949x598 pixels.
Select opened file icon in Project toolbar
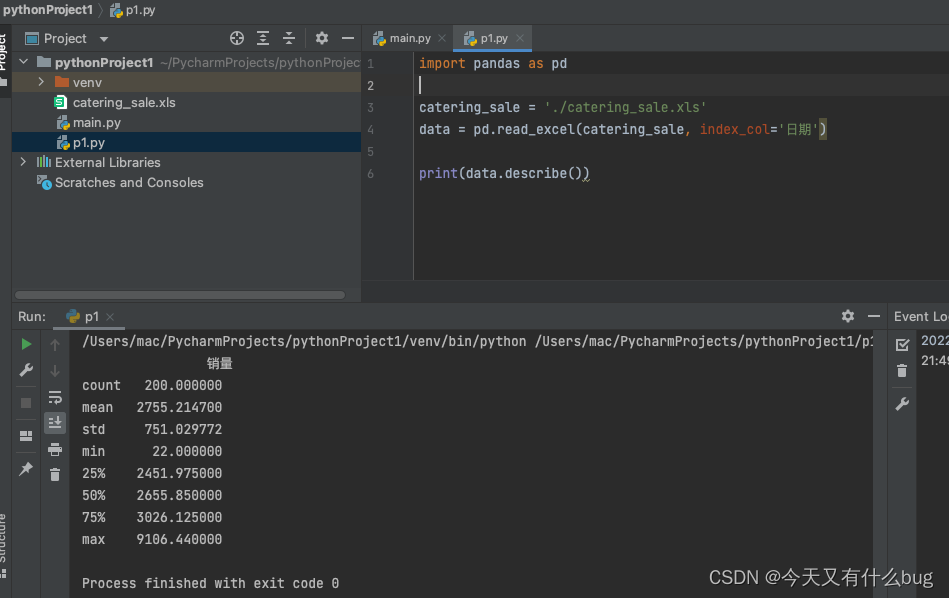point(237,37)
